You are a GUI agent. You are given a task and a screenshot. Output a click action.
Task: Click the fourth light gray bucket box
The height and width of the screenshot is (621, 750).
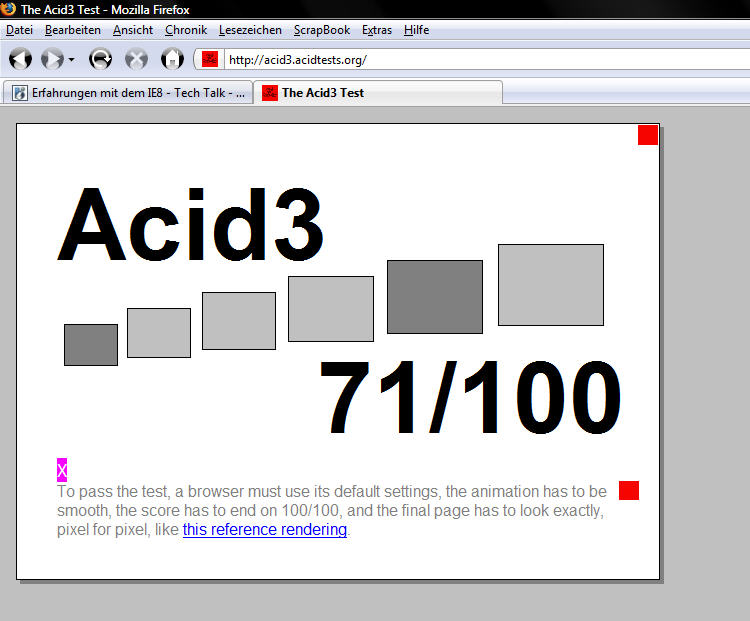tap(331, 309)
